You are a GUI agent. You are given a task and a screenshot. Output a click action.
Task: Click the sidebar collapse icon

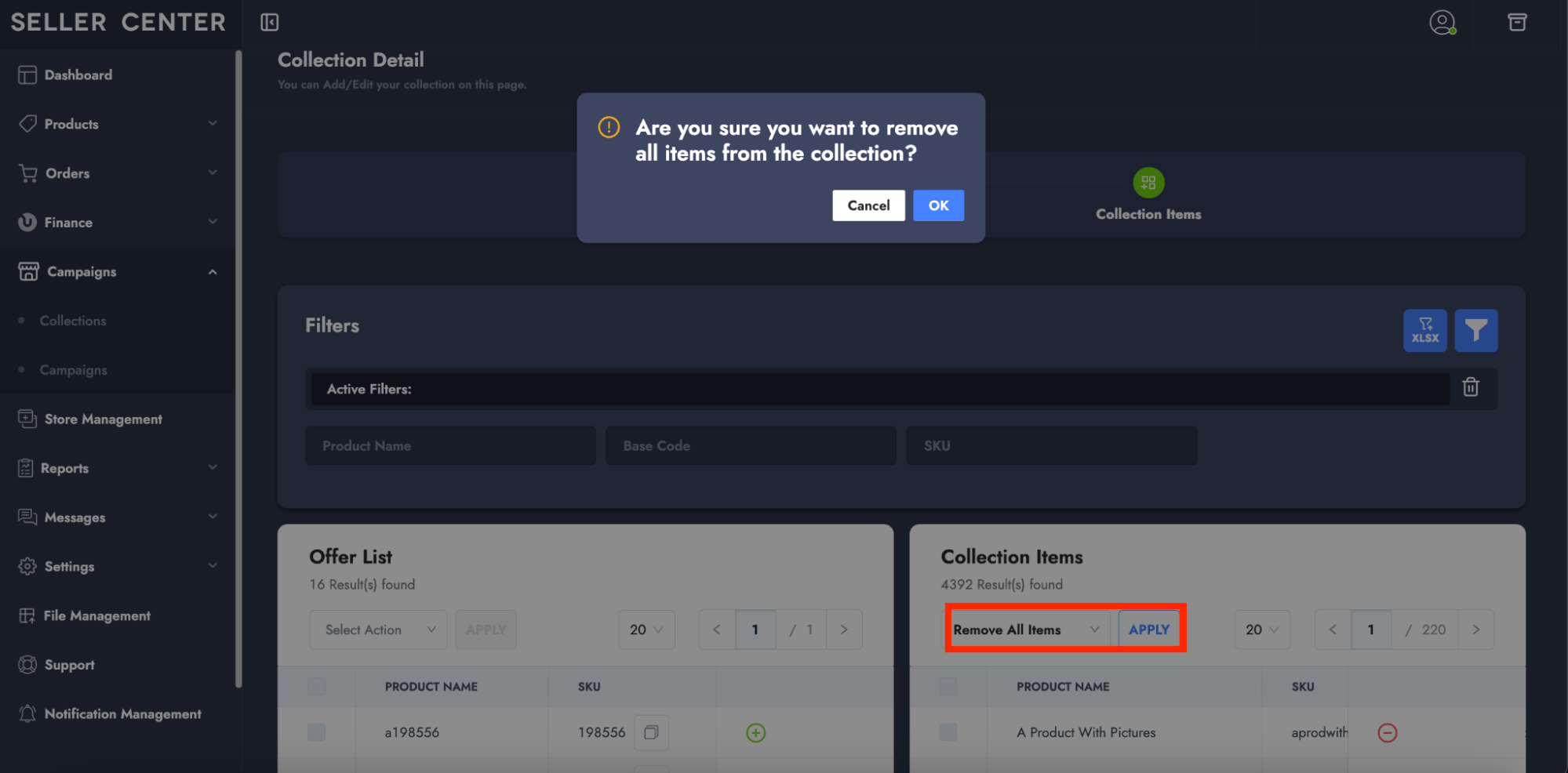click(x=269, y=22)
